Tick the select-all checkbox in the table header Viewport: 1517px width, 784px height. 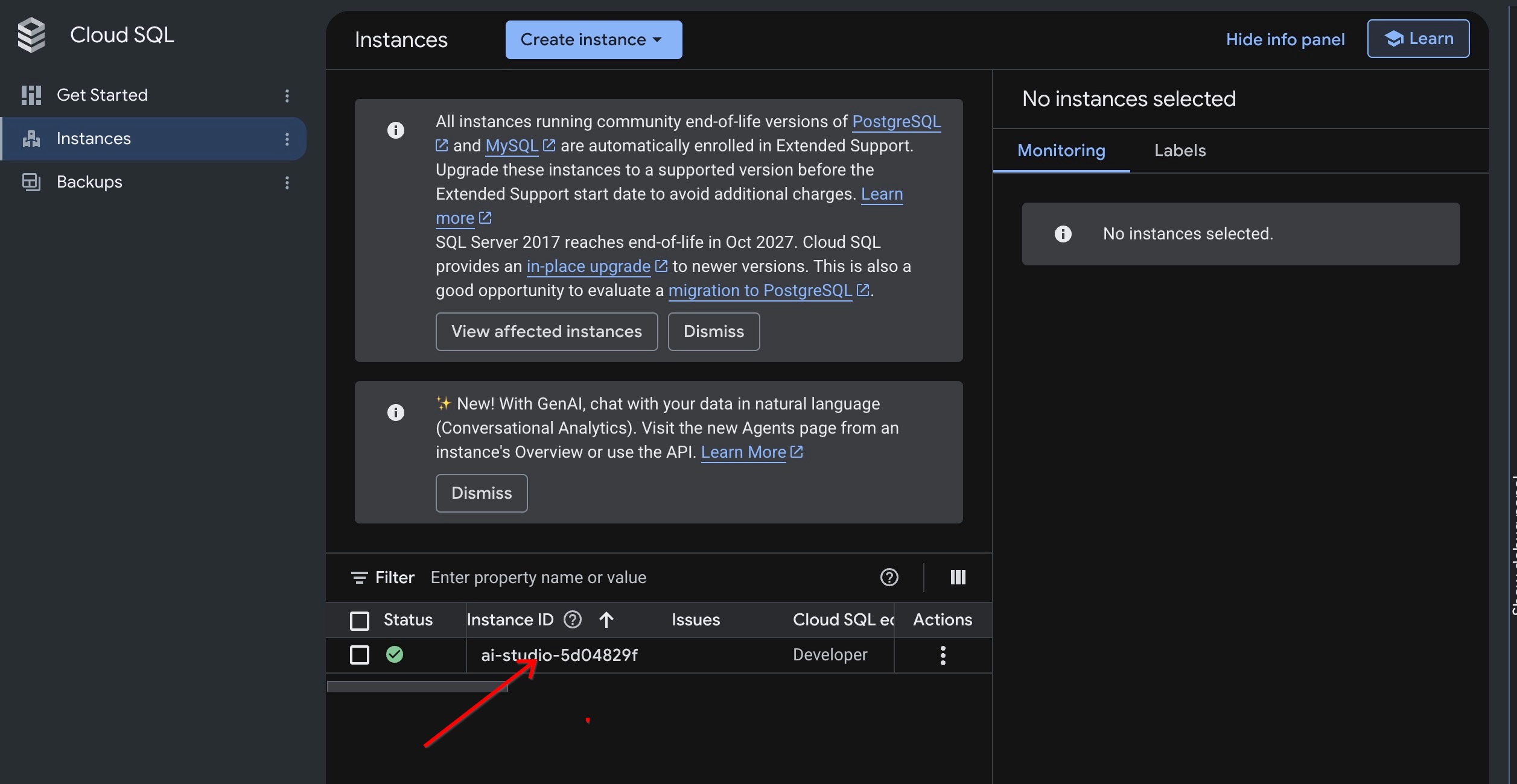tap(360, 621)
